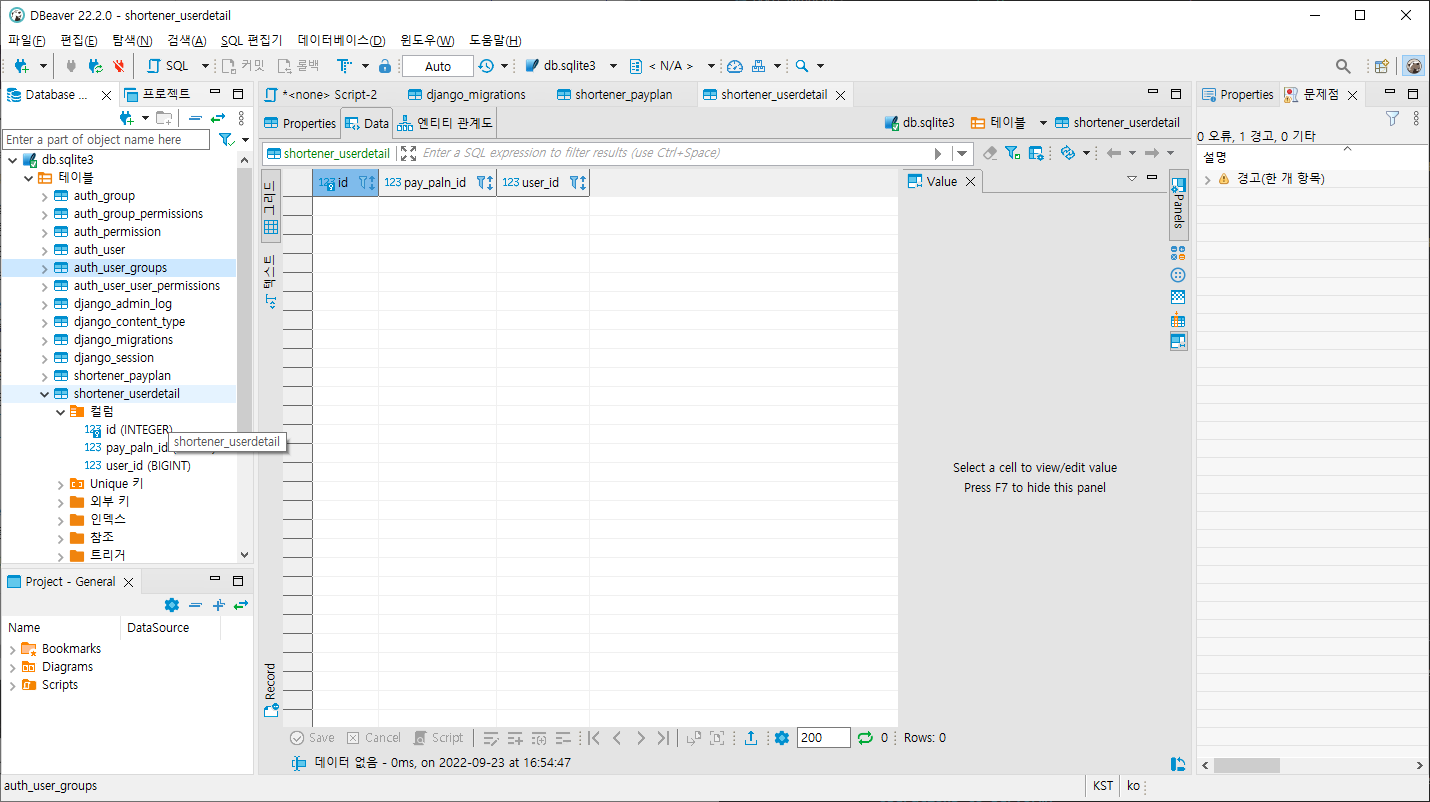This screenshot has width=1430, height=802.
Task: Click the red Disconnect icon in main toolbar
Action: [119, 66]
